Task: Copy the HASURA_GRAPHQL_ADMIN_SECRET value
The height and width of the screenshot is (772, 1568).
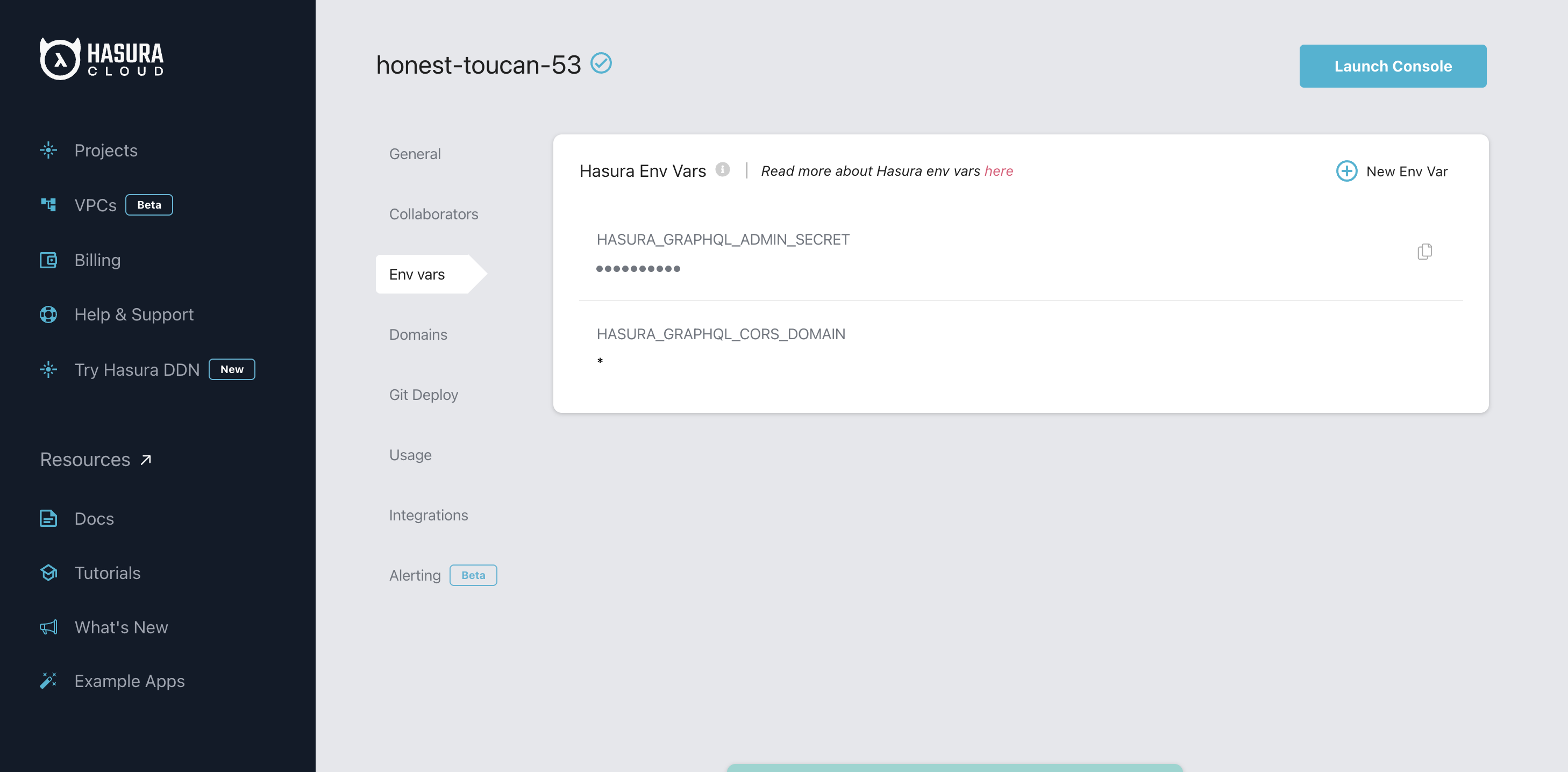Action: pos(1424,251)
